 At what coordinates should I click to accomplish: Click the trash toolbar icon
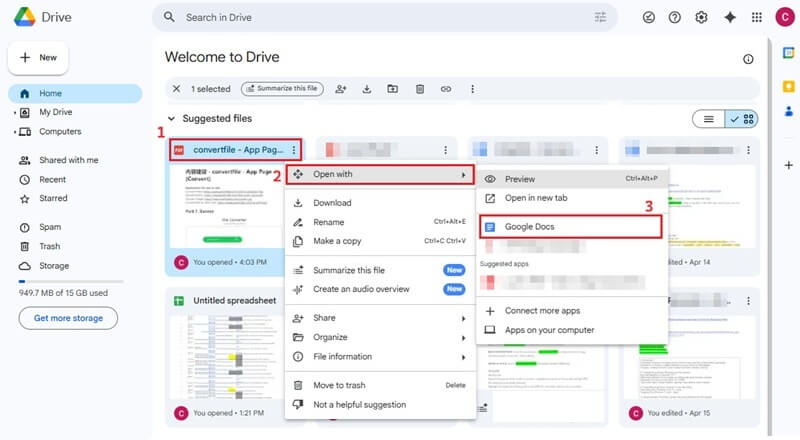tap(420, 89)
